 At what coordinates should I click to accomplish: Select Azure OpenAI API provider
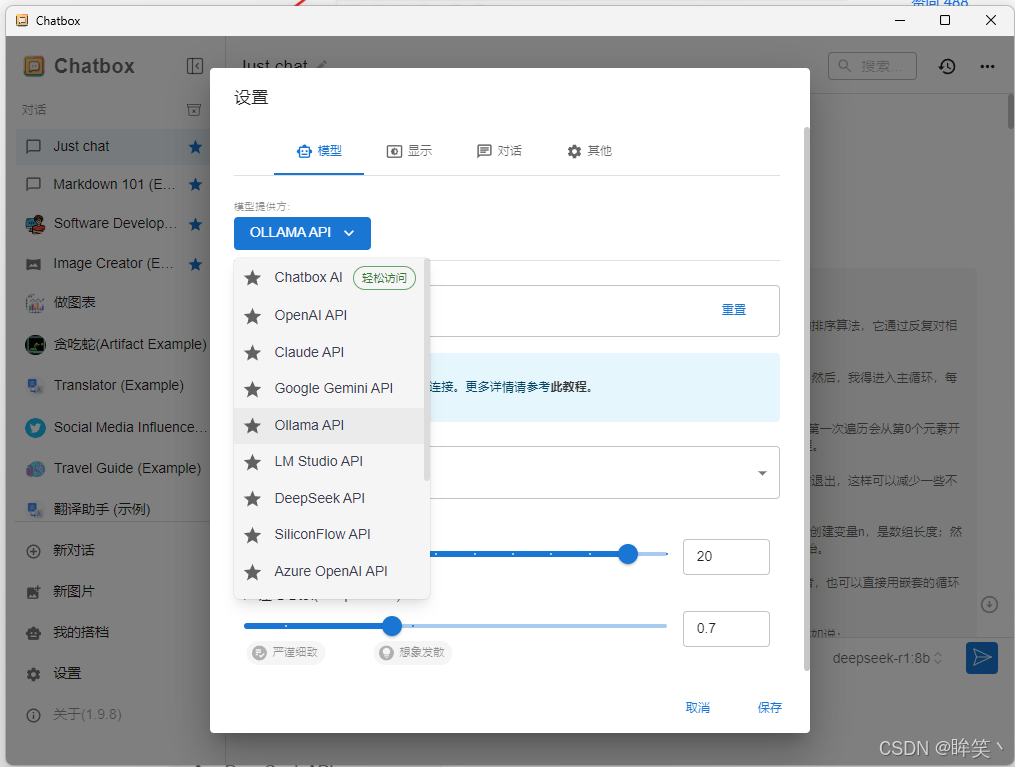329,572
